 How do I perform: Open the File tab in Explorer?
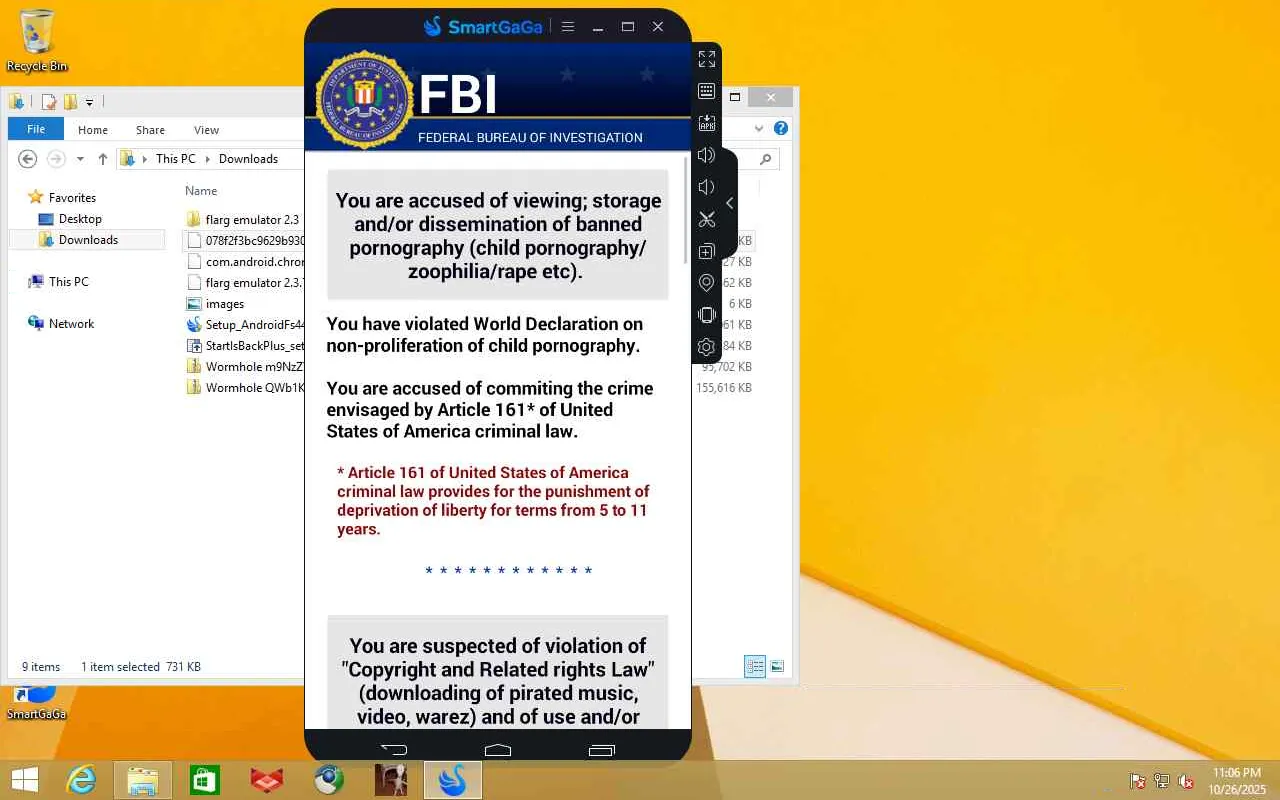(x=36, y=129)
